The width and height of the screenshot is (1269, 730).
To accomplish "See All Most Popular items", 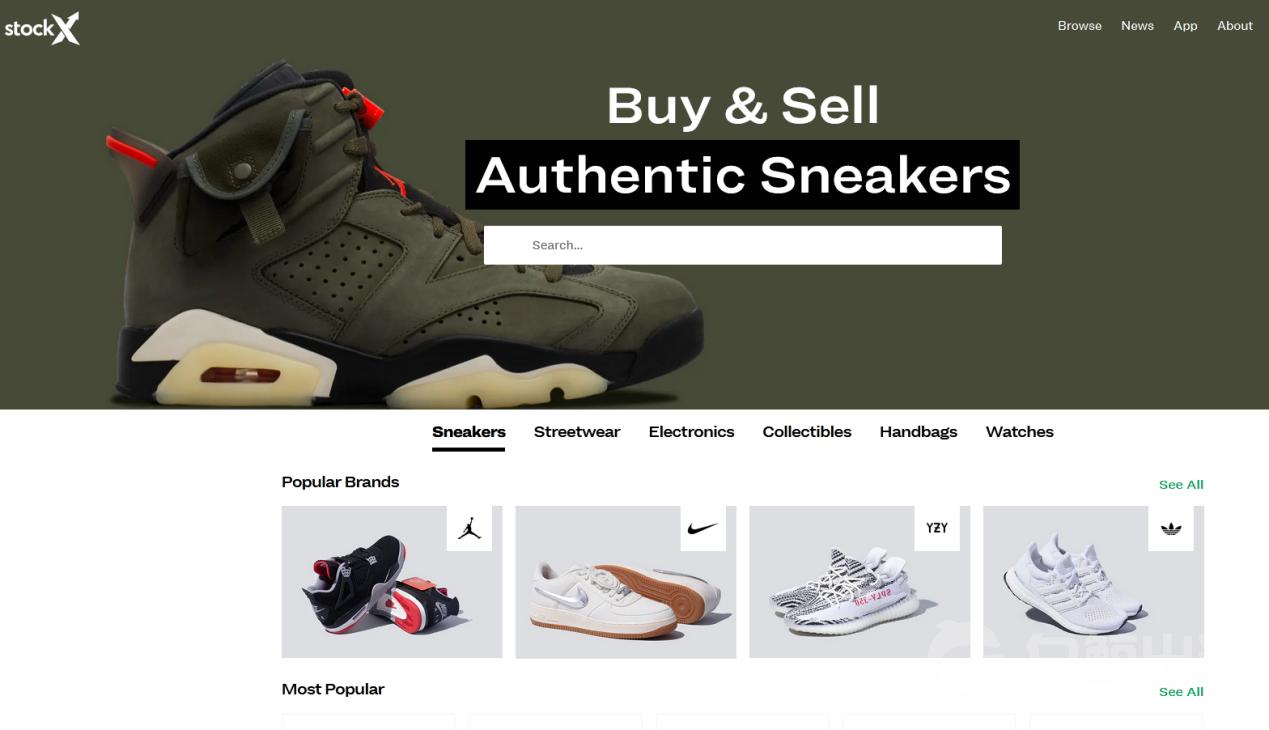I will click(1181, 691).
